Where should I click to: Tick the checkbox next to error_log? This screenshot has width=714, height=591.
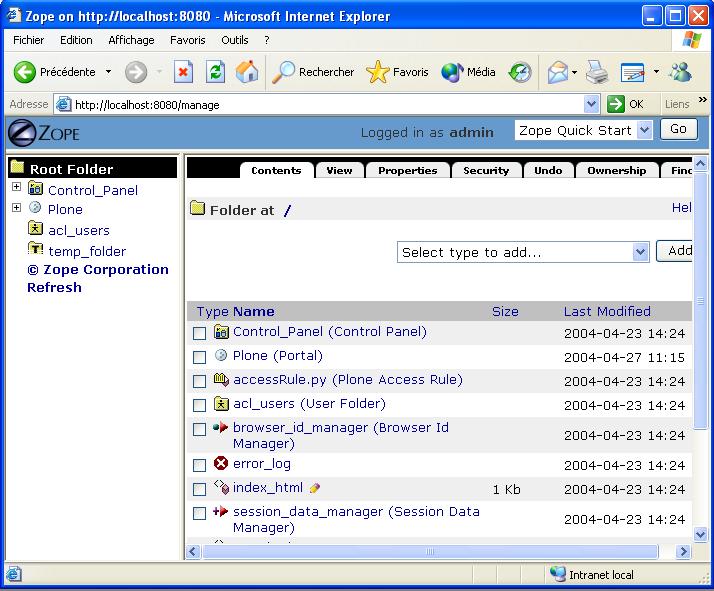tap(200, 465)
